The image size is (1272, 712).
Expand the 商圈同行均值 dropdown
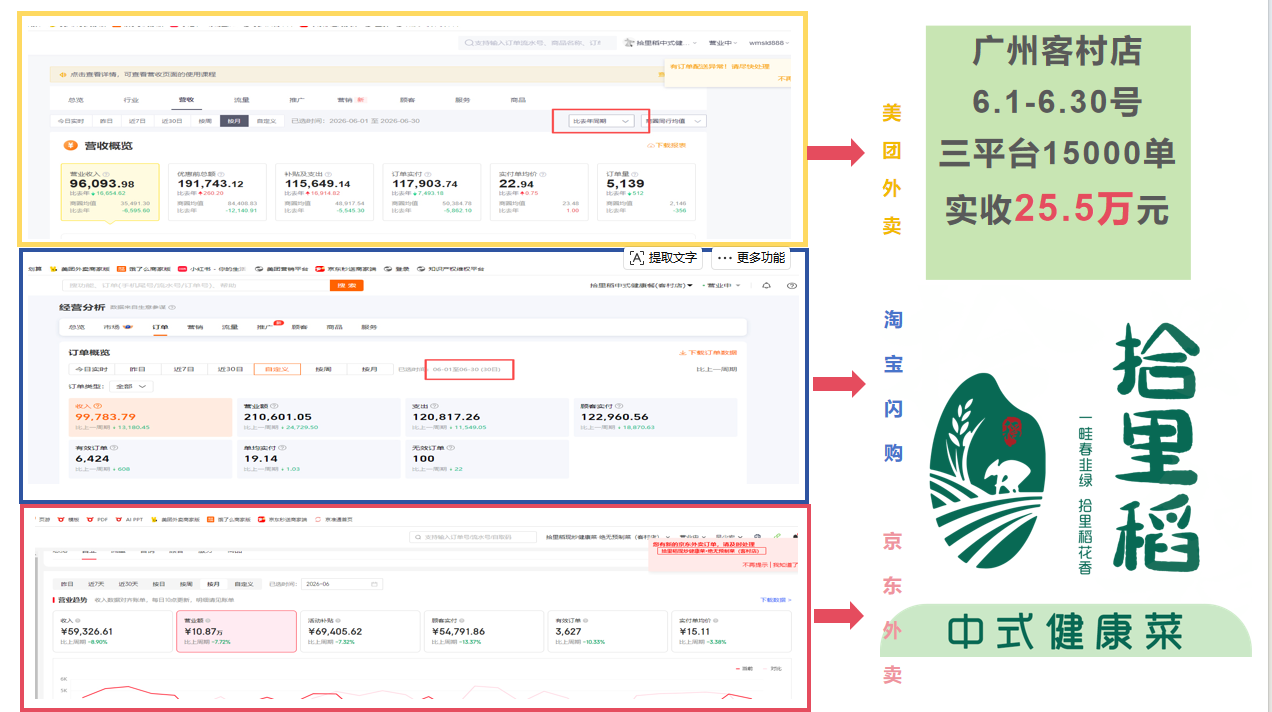[x=674, y=121]
